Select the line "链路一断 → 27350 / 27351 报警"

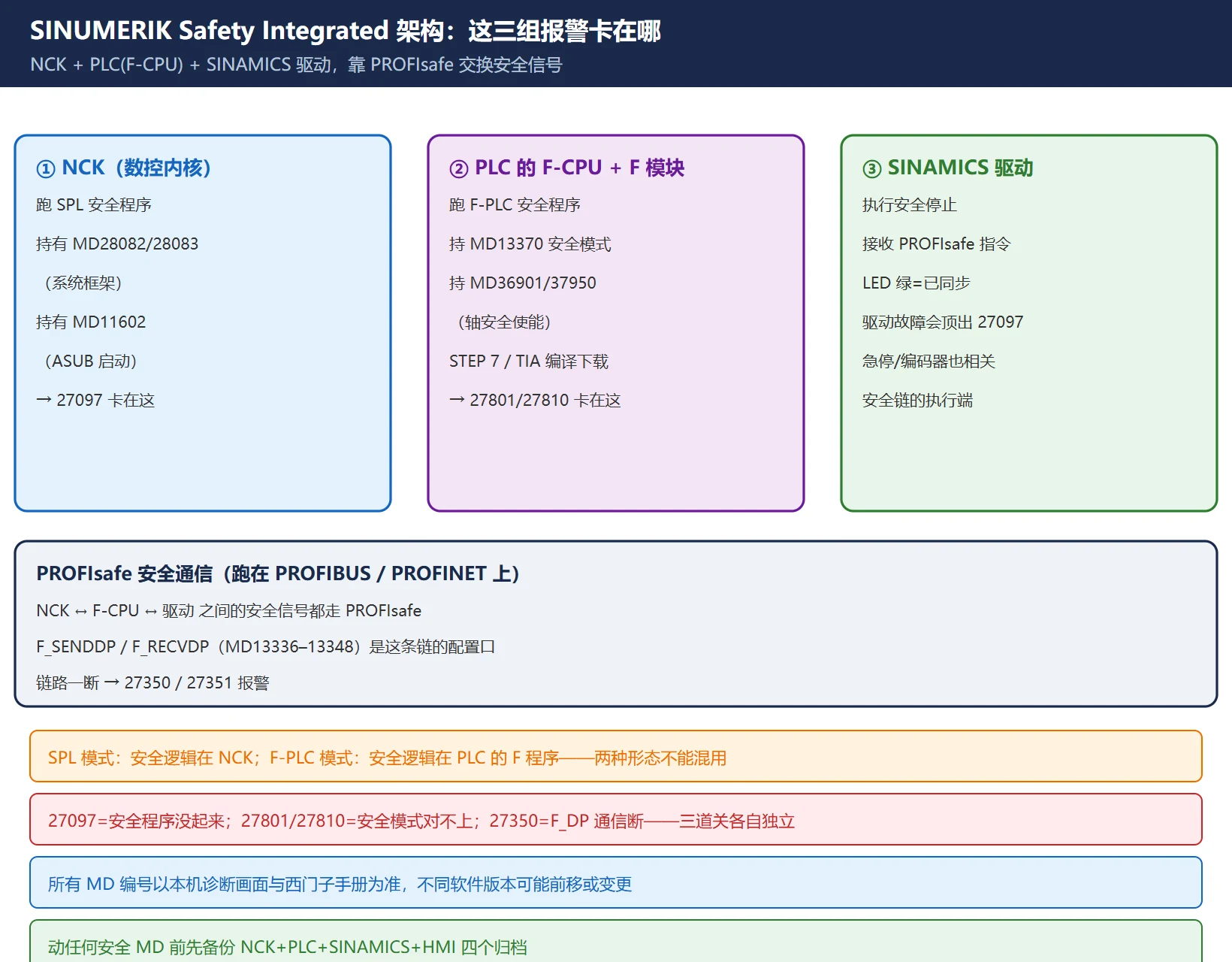click(x=152, y=683)
